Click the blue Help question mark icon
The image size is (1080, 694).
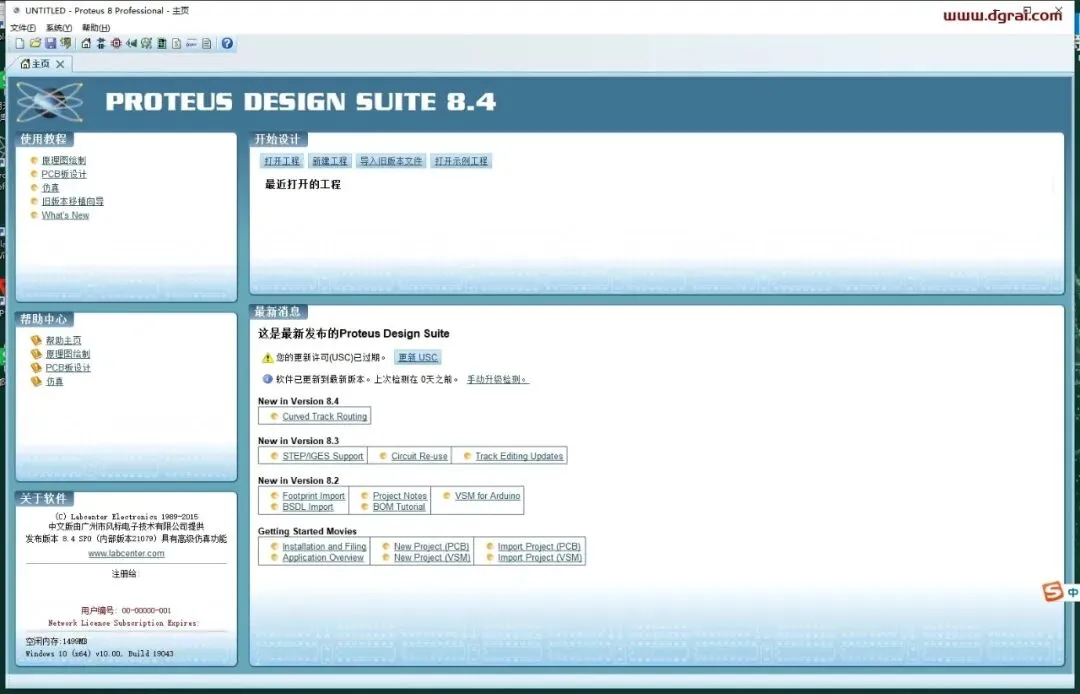(x=227, y=43)
